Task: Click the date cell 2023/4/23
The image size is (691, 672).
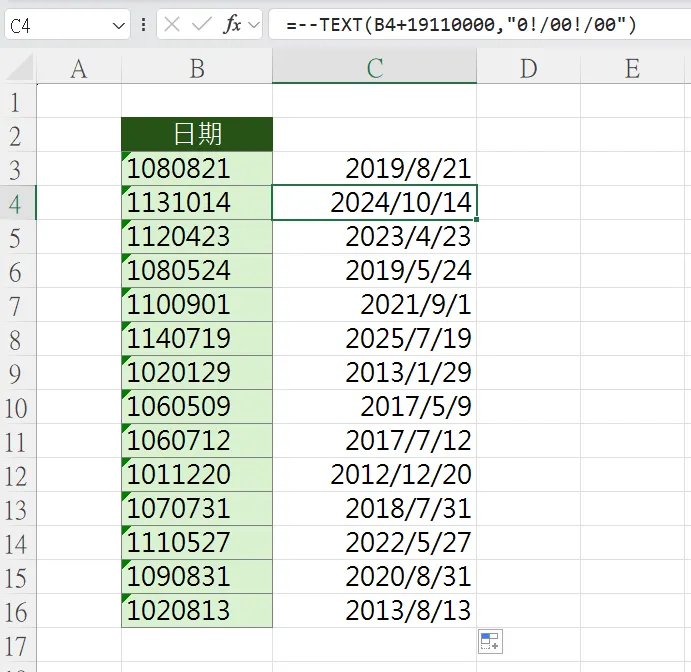Action: point(375,237)
